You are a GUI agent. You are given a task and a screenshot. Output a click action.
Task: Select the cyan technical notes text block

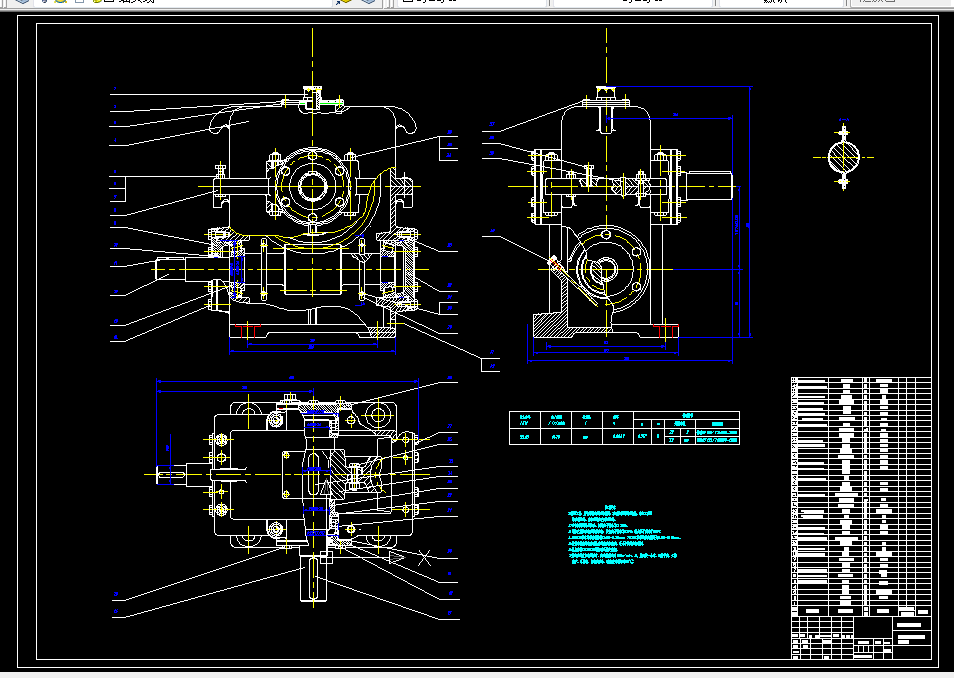(624, 535)
